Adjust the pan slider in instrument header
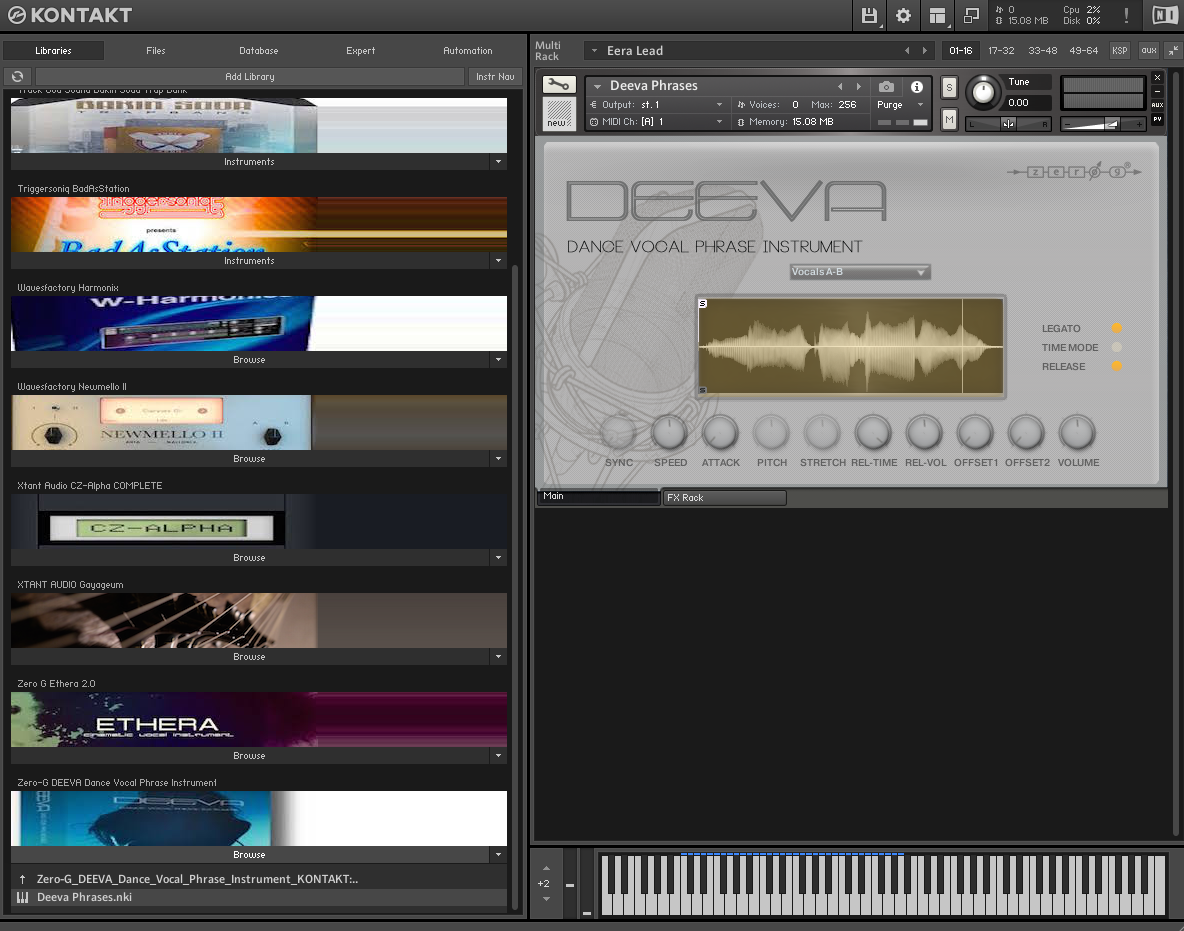The height and width of the screenshot is (931, 1184). (x=1008, y=123)
